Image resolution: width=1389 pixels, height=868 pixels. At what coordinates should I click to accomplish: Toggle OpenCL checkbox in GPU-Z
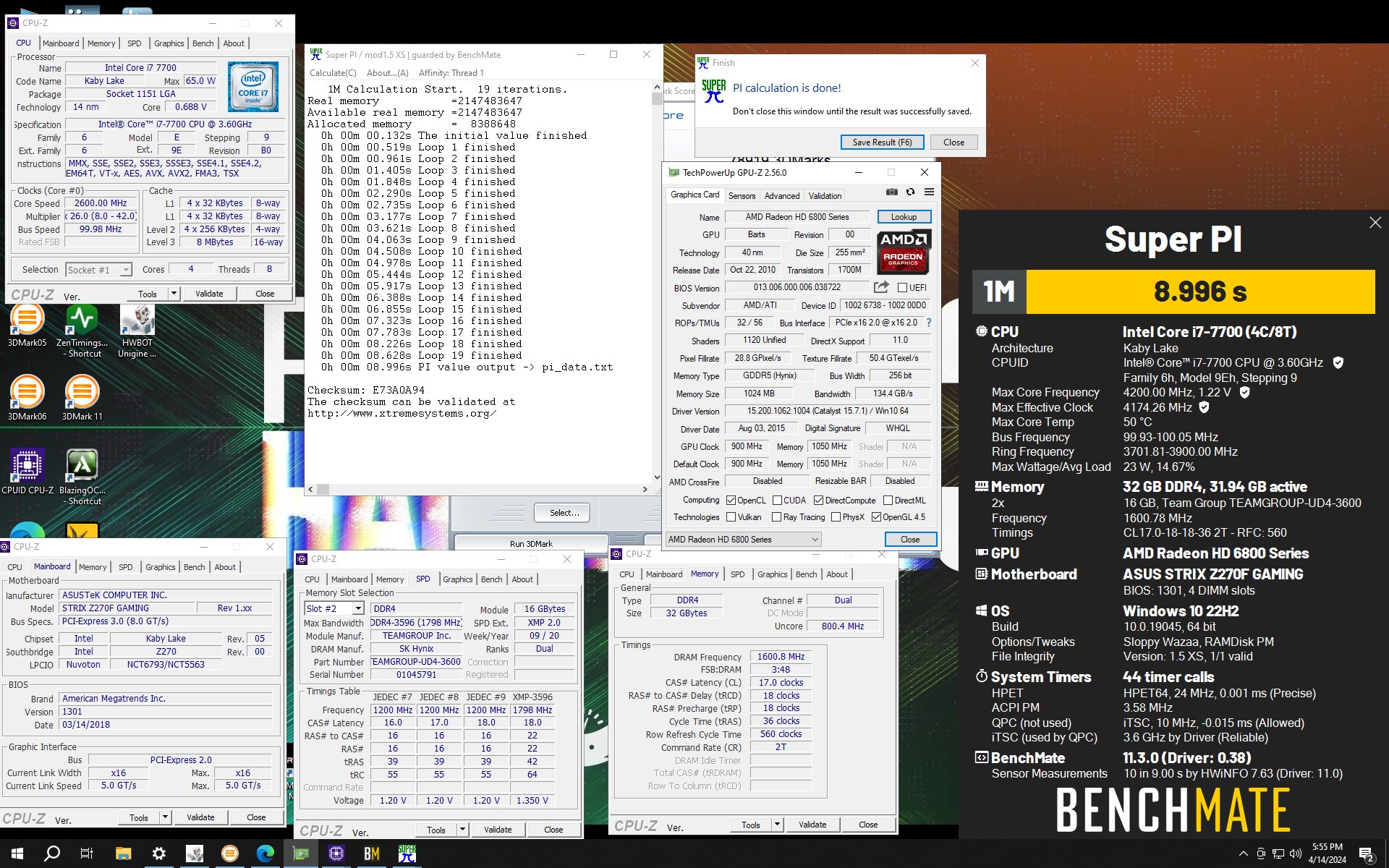731,501
